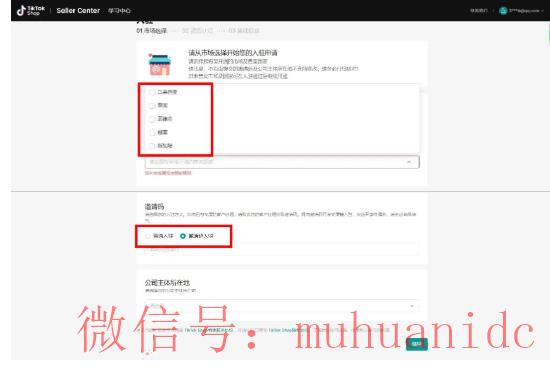Select the 邀请码入驻 radio button

[183, 236]
